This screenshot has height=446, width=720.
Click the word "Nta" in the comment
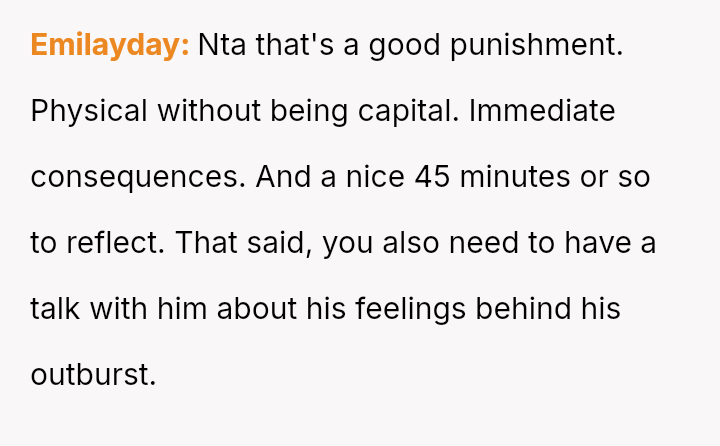[x=220, y=45]
